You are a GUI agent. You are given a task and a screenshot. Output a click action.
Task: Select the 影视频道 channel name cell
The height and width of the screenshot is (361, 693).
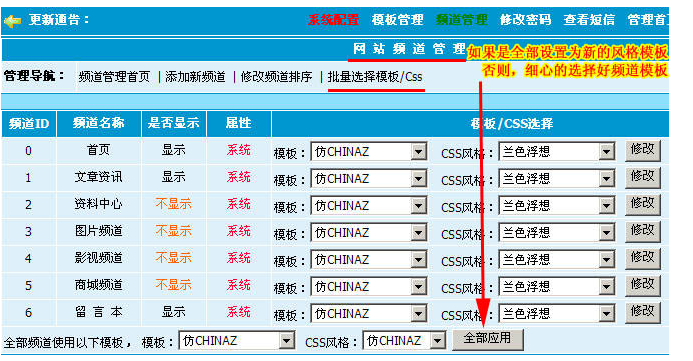coord(99,258)
